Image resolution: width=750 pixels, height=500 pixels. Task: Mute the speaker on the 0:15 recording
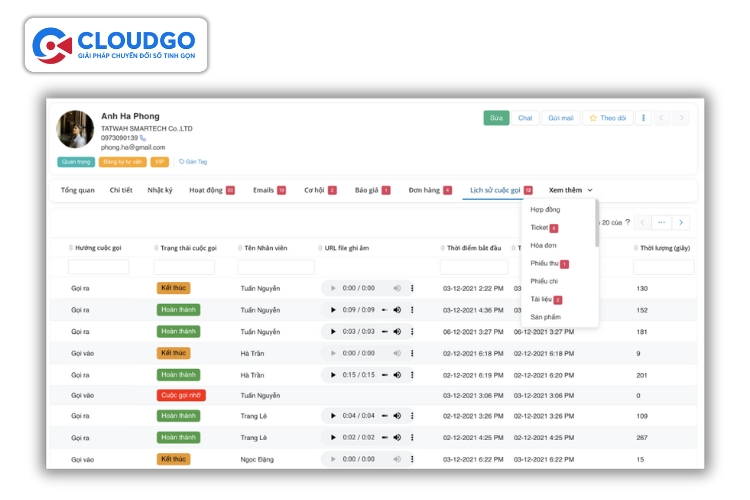(397, 375)
